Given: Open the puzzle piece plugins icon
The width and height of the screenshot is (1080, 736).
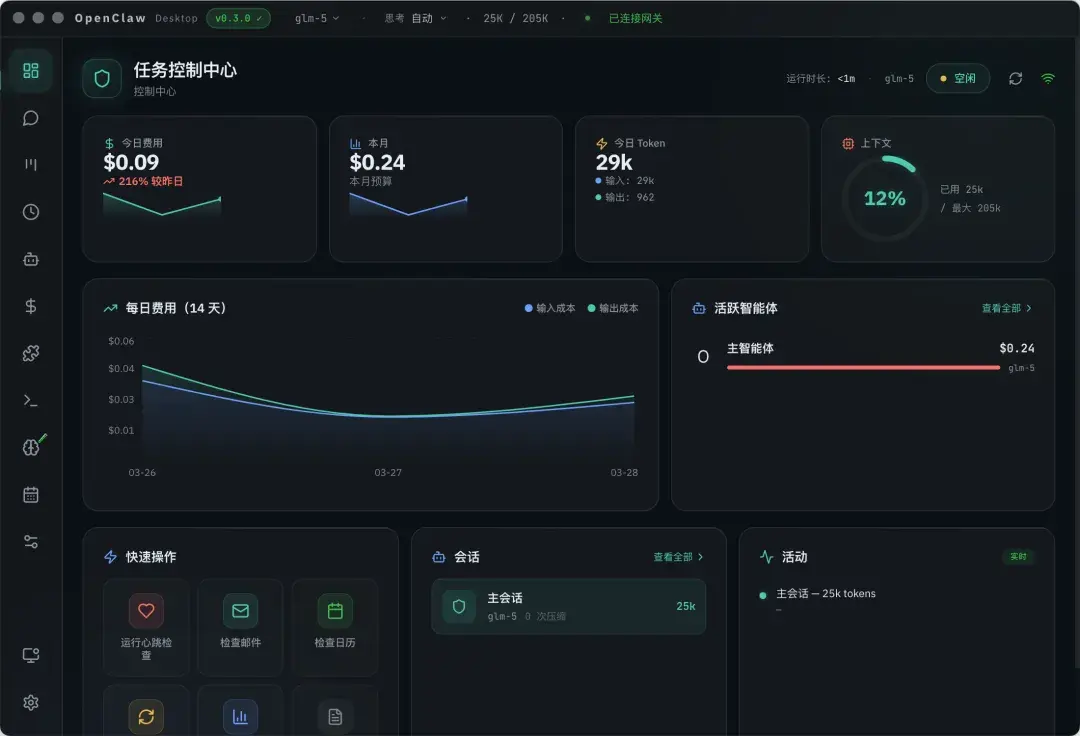Looking at the screenshot, I should click(x=31, y=353).
